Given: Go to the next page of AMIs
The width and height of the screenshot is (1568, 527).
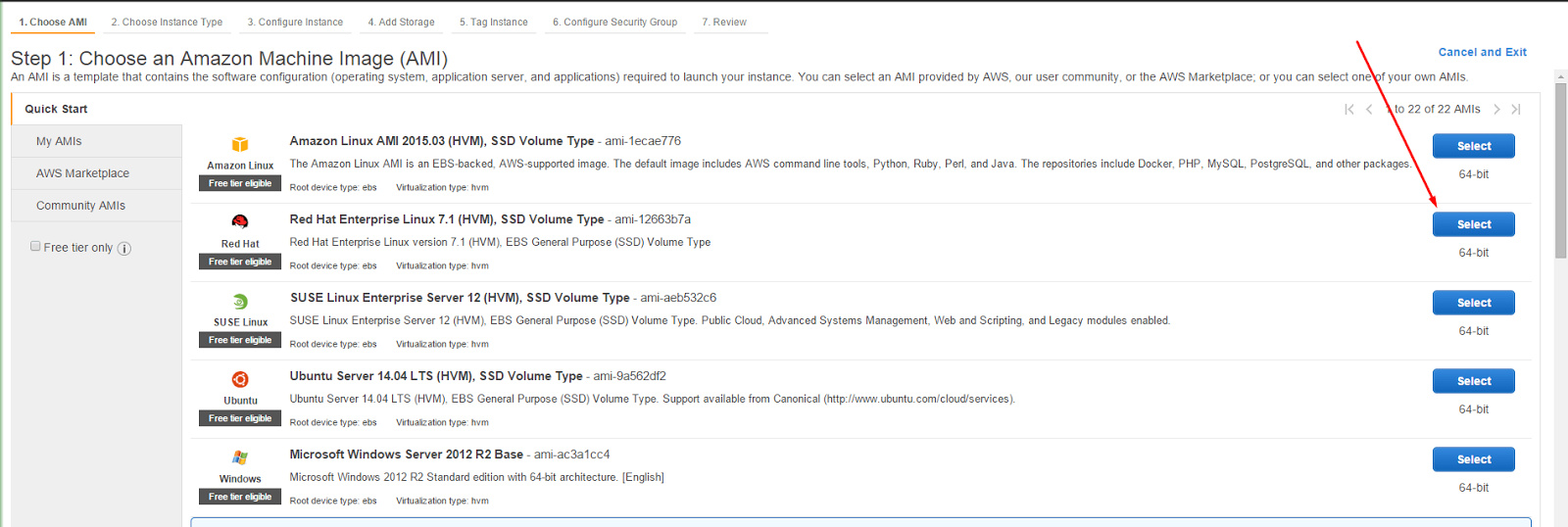Looking at the screenshot, I should (x=1496, y=110).
